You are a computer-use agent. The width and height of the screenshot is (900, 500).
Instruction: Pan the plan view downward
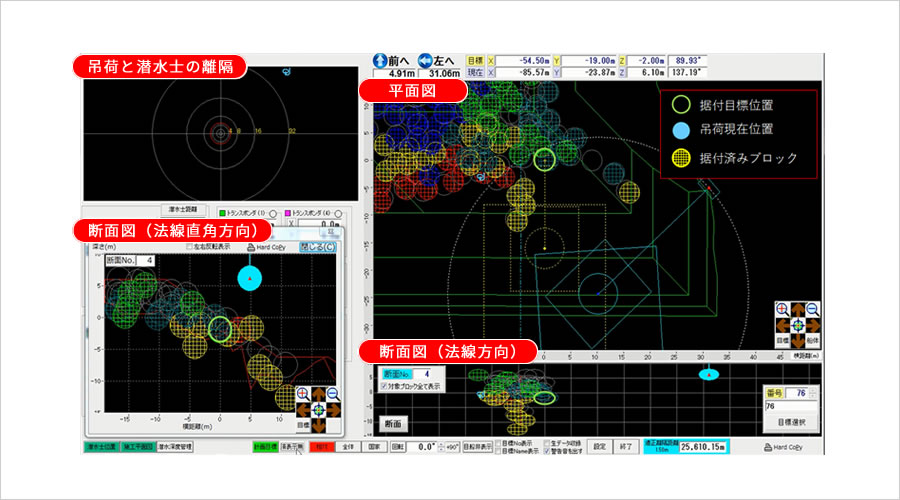[x=798, y=340]
